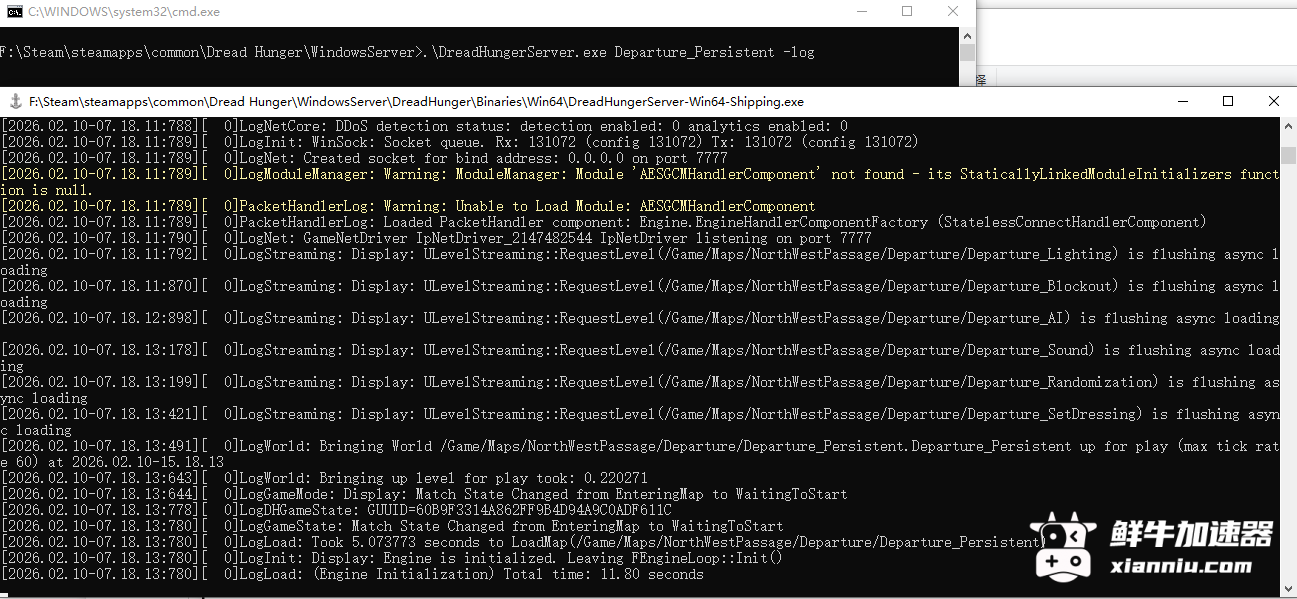Click the yellow AESGCMHandlerComponent not found warning
This screenshot has width=1297, height=599.
coord(640,174)
